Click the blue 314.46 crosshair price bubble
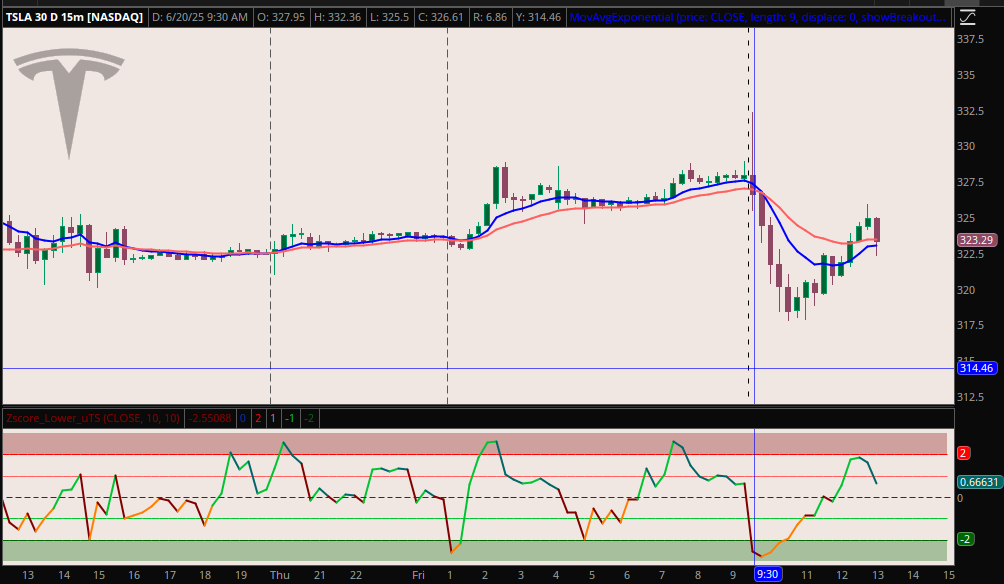The height and width of the screenshot is (584, 1004). (976, 368)
